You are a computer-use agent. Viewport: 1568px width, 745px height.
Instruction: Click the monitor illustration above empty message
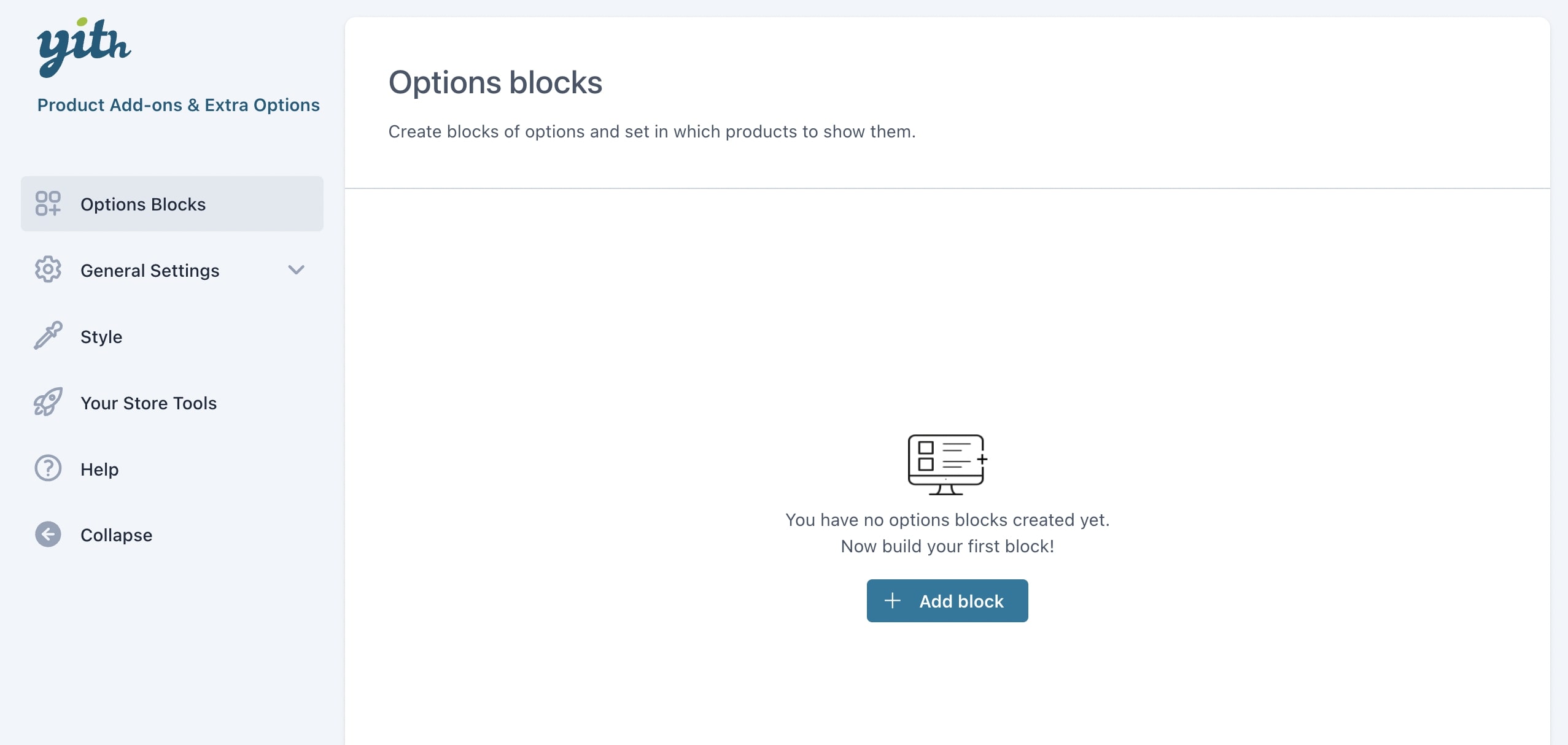point(947,465)
